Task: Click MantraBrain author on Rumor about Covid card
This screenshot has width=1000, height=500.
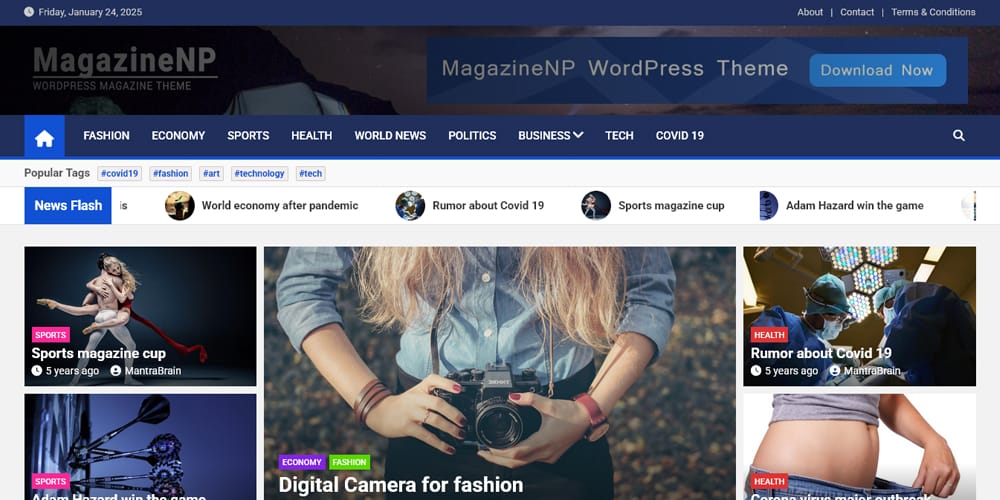Action: click(x=872, y=371)
